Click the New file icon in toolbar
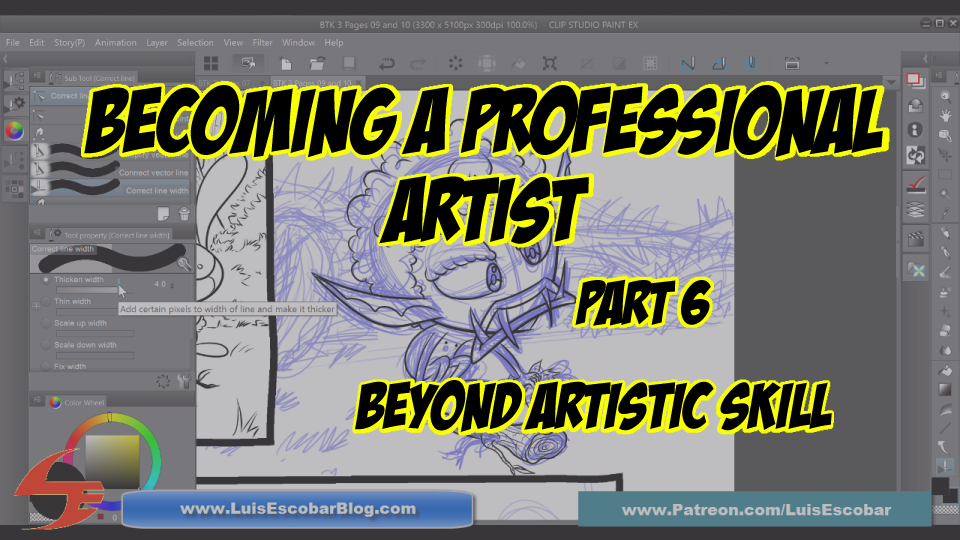The image size is (960, 540). click(285, 63)
